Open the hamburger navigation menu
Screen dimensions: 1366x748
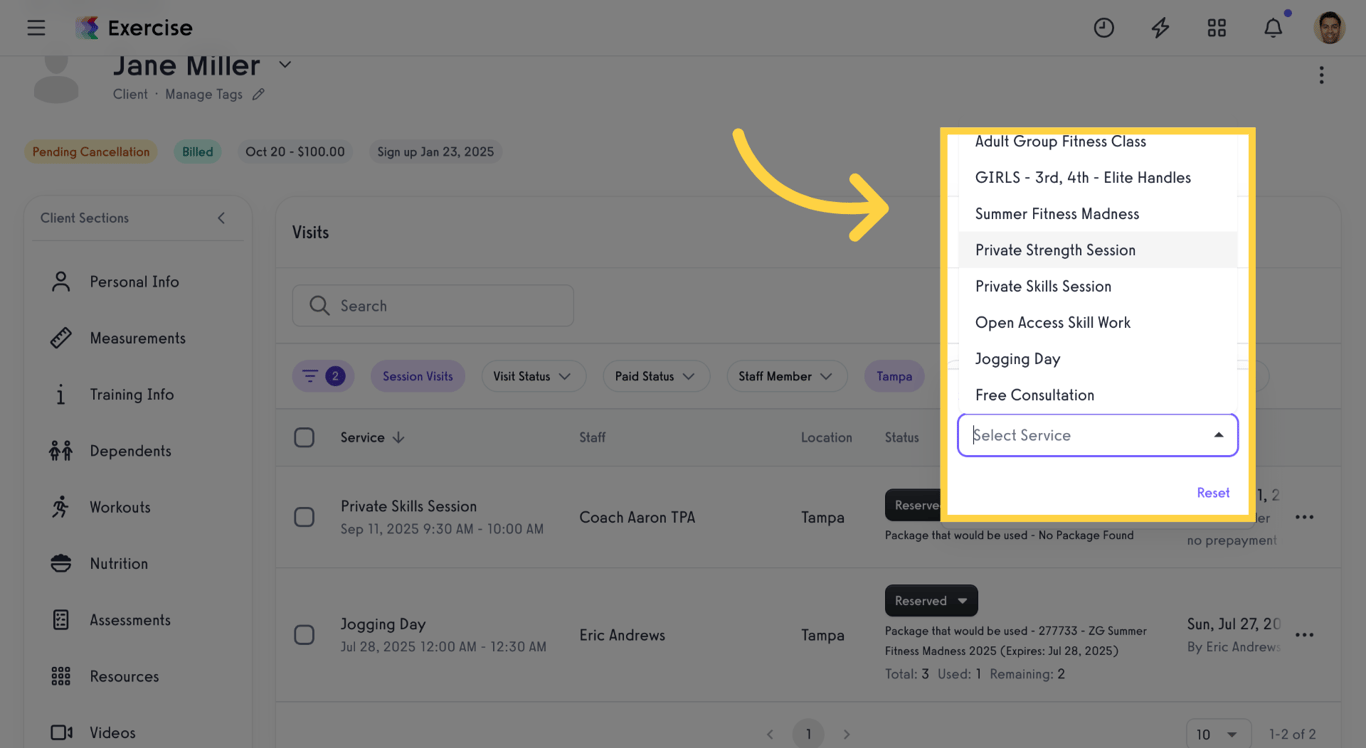tap(36, 28)
